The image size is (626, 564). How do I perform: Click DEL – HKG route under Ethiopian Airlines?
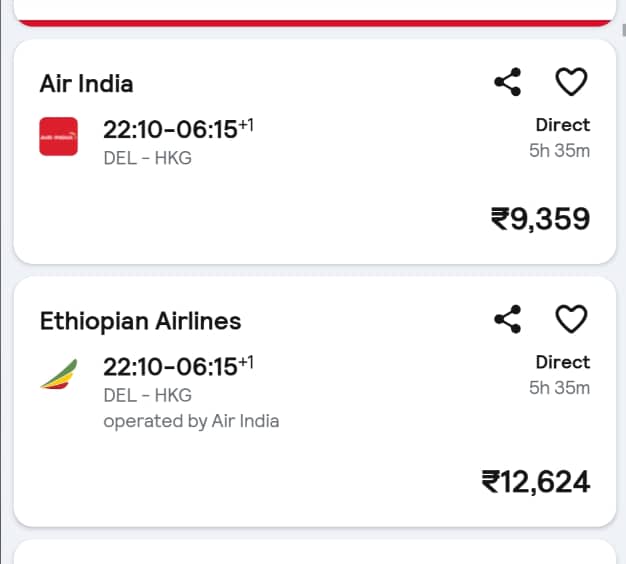coord(147,395)
